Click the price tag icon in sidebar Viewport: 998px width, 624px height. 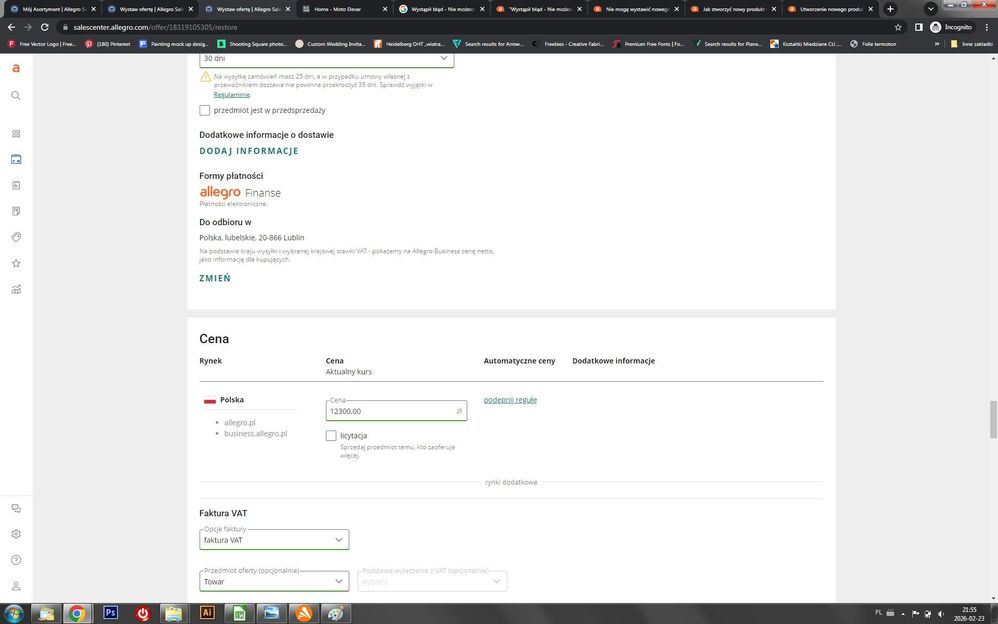point(15,238)
